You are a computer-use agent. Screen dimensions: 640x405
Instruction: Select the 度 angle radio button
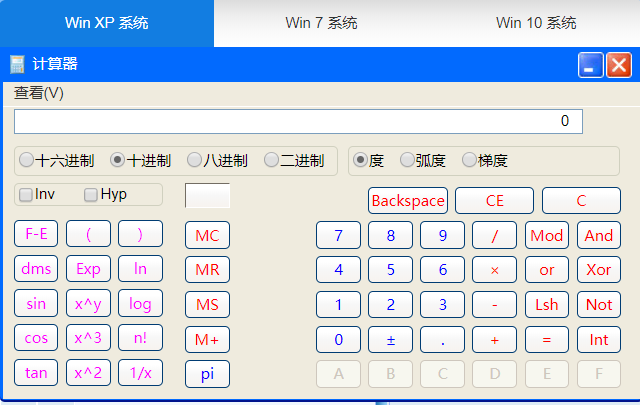360,160
